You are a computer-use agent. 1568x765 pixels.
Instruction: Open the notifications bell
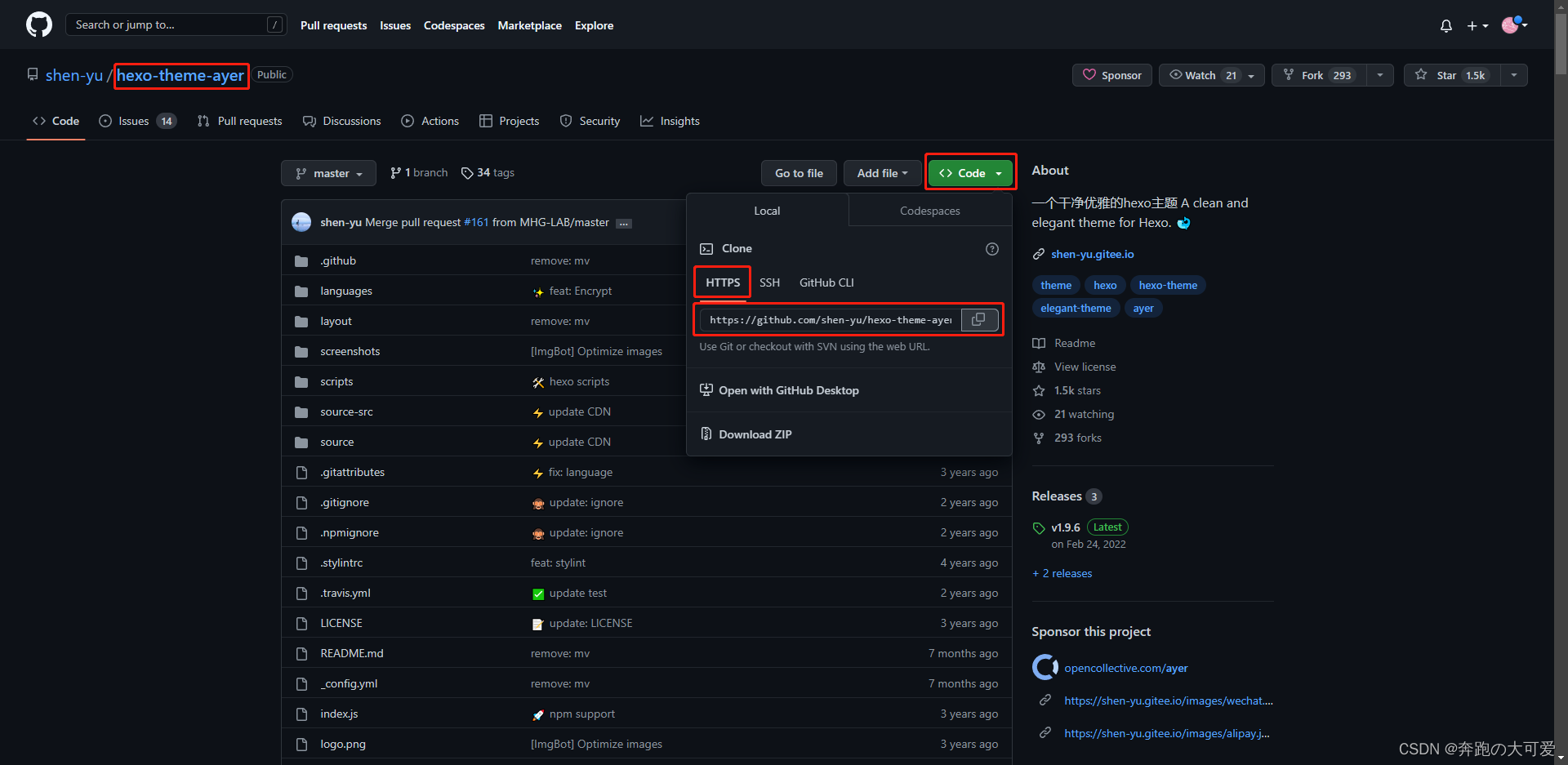point(1446,26)
